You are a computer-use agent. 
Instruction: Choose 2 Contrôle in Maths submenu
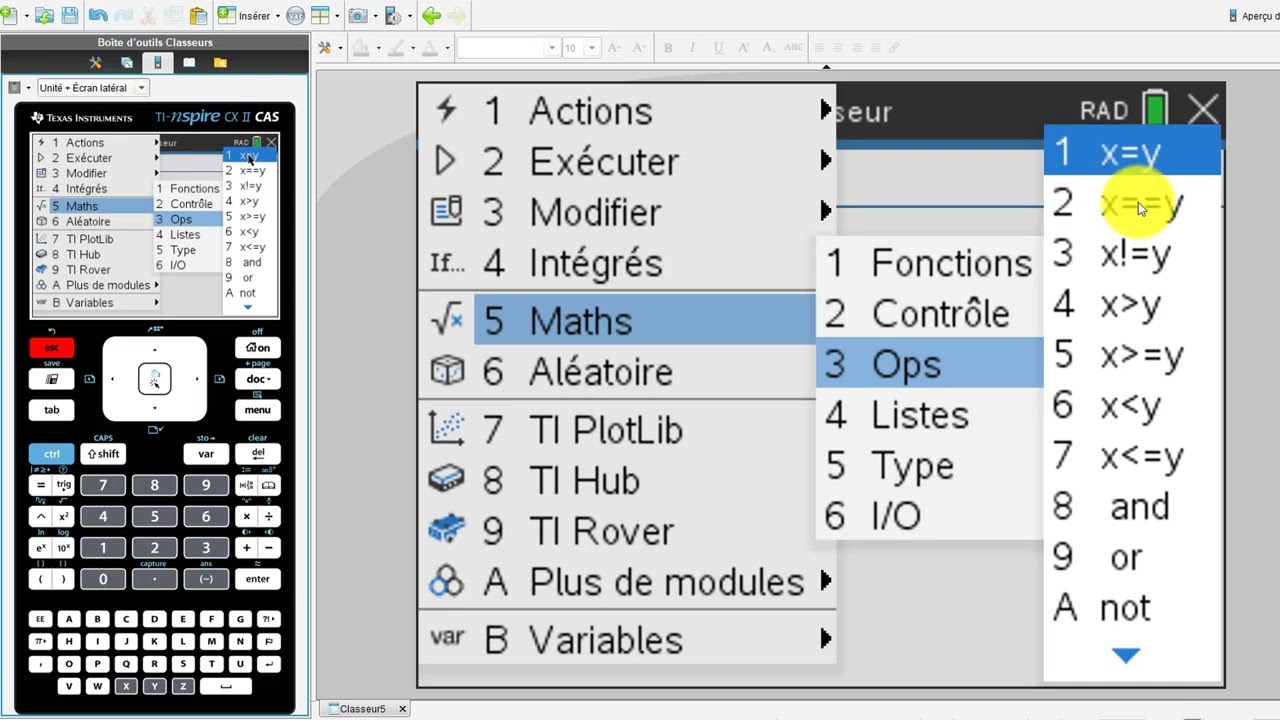click(930, 314)
